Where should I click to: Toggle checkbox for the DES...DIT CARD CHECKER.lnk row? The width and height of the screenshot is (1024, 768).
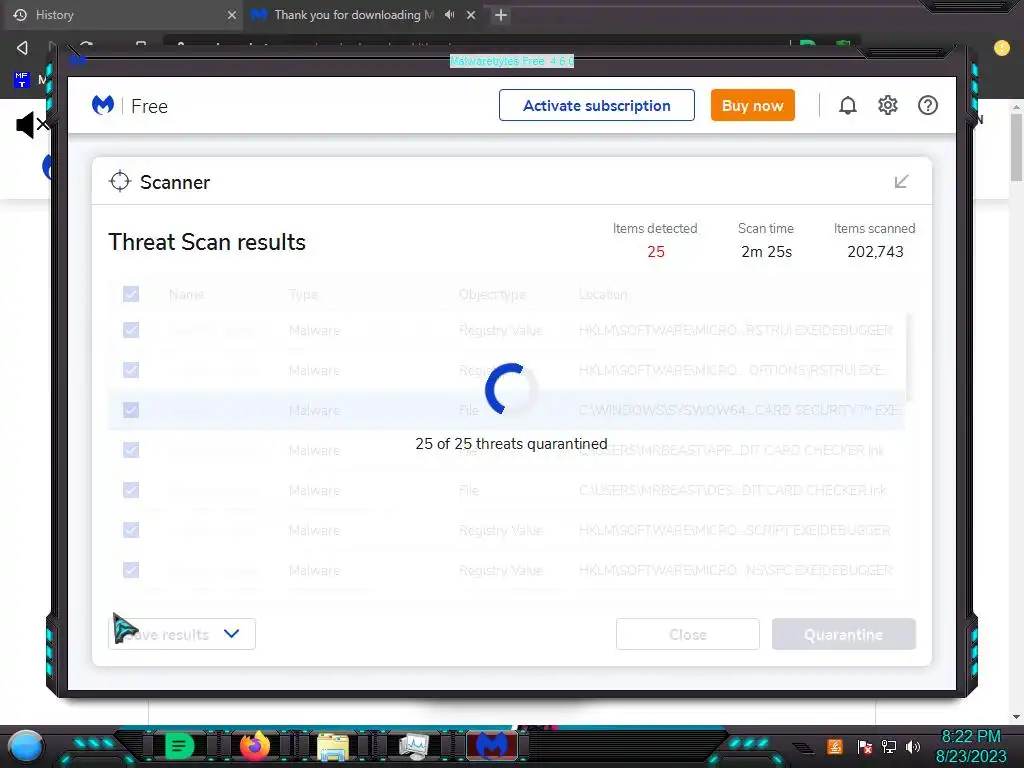point(131,490)
